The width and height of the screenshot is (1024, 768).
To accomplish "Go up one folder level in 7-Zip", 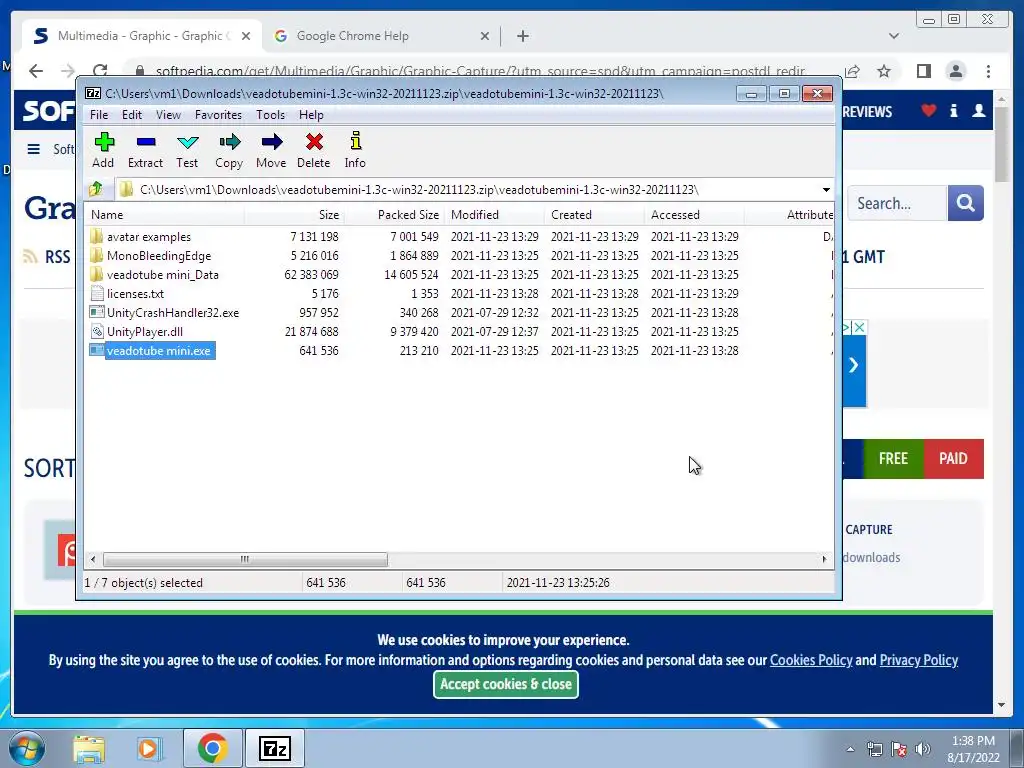I will (x=96, y=189).
